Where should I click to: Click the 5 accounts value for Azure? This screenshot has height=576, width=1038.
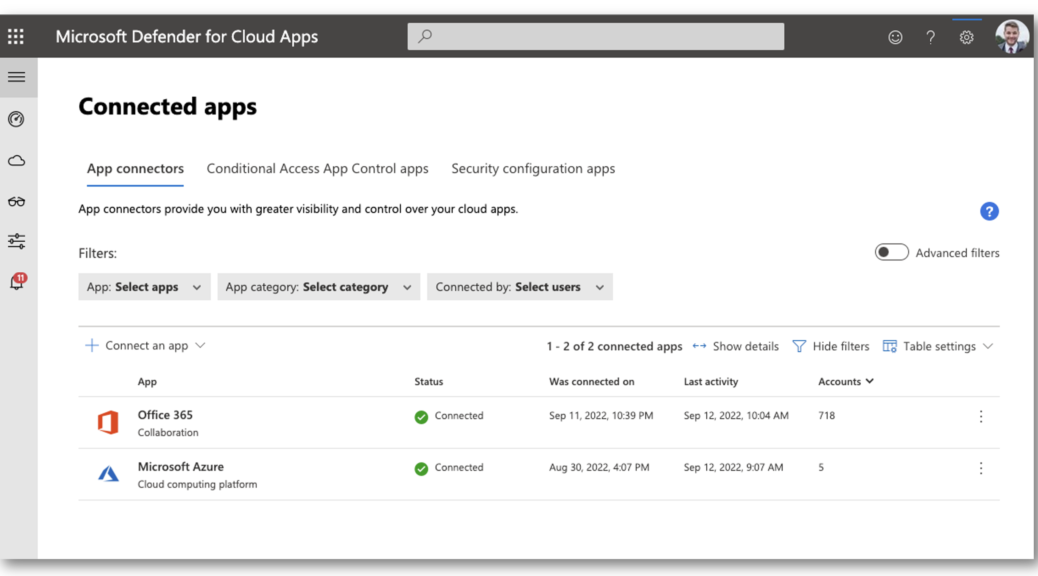coord(821,467)
